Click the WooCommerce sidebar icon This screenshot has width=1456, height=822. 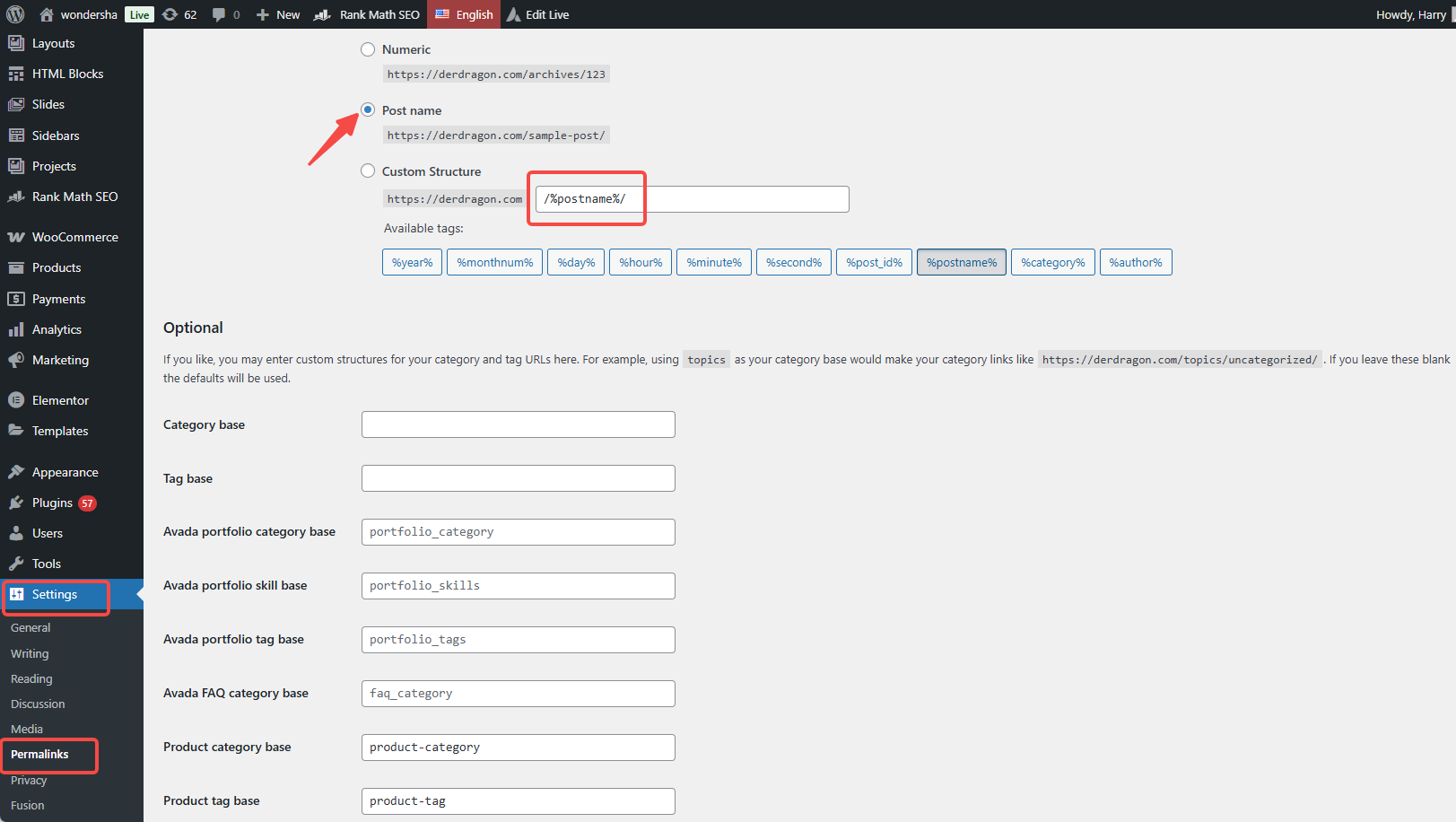16,237
